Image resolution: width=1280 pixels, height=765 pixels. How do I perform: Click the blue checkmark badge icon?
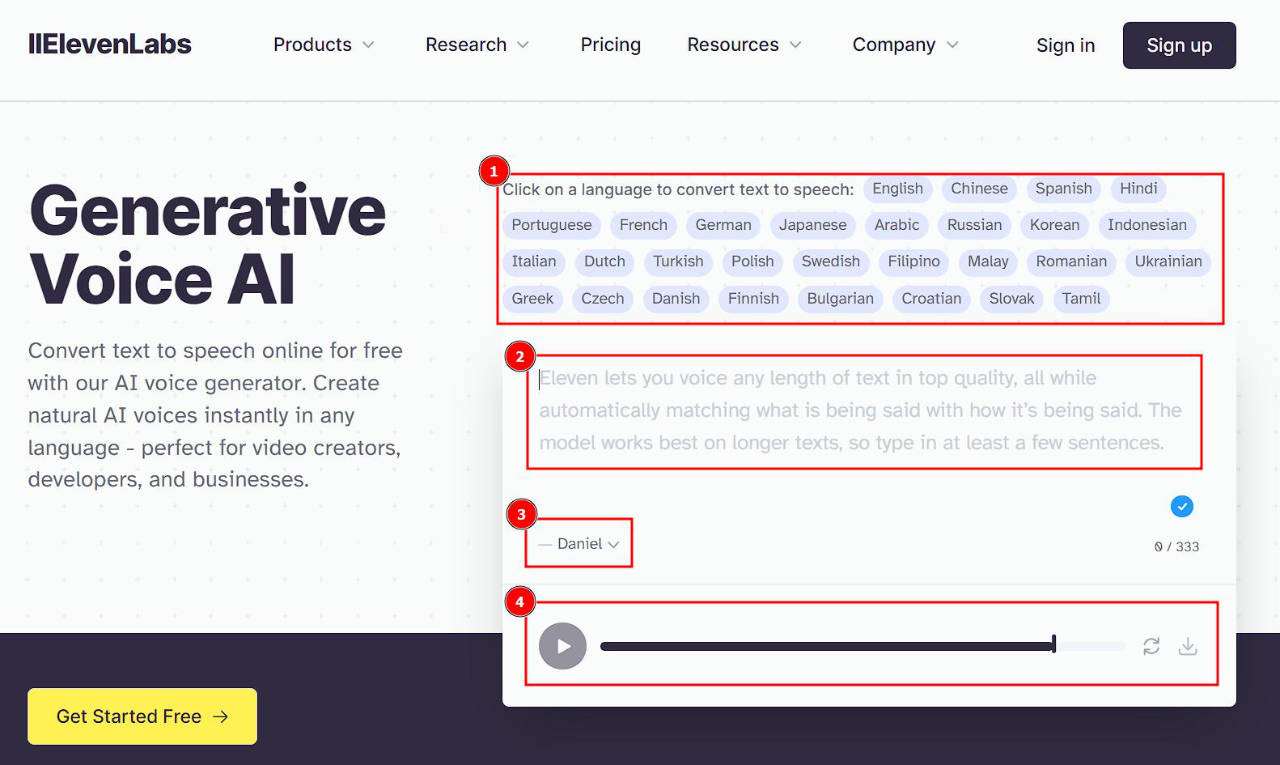(x=1182, y=506)
